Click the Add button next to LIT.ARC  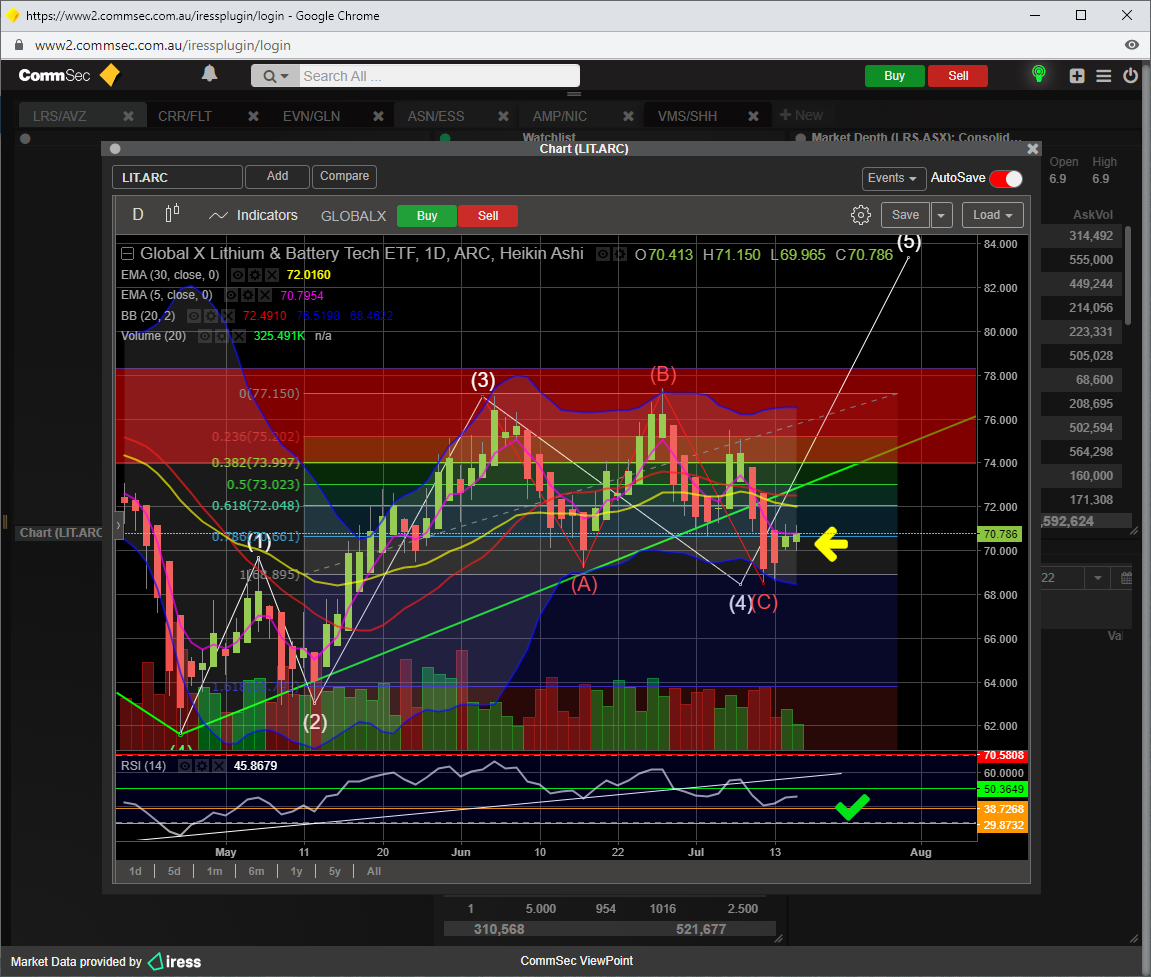[277, 176]
